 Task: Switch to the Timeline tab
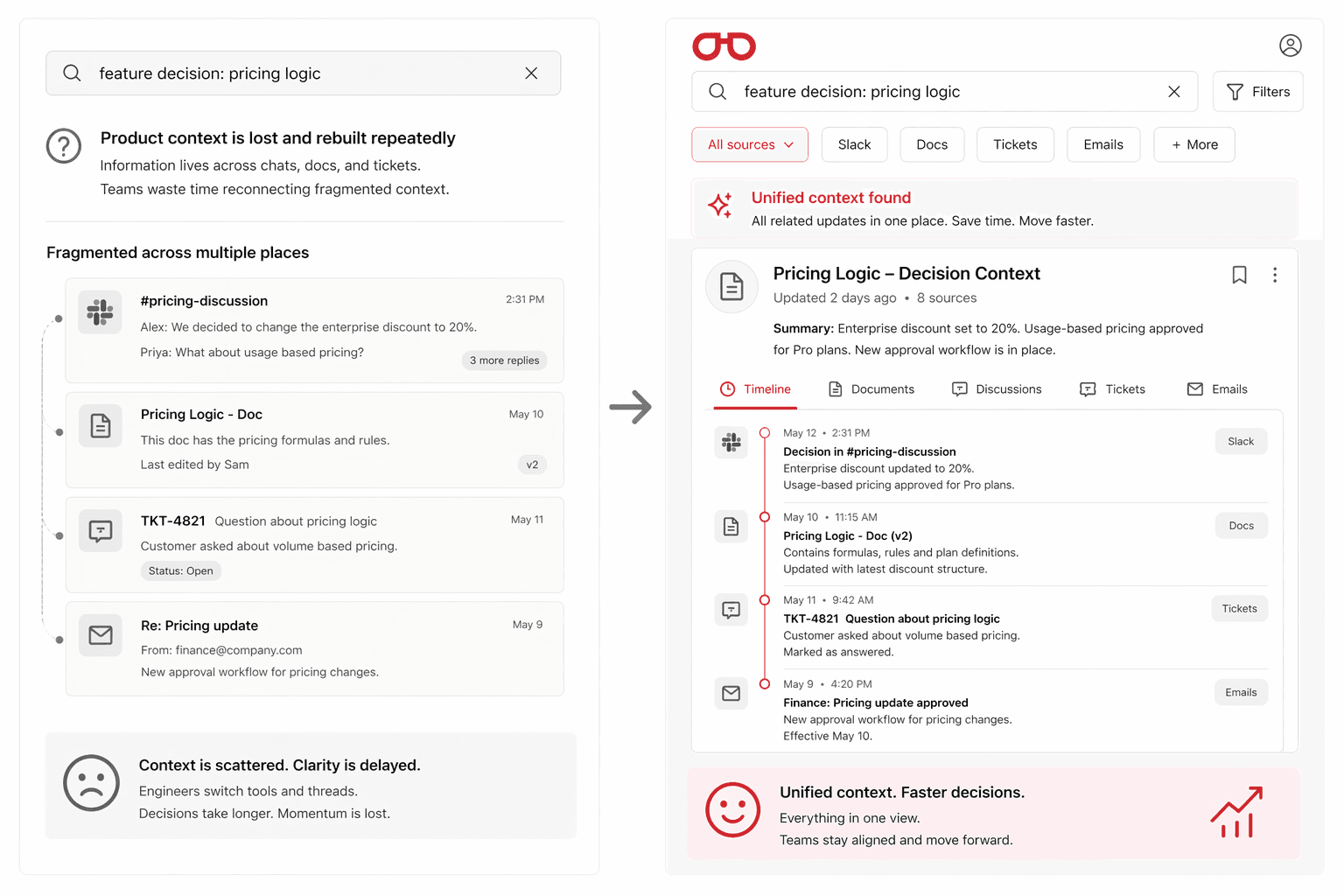coord(755,389)
